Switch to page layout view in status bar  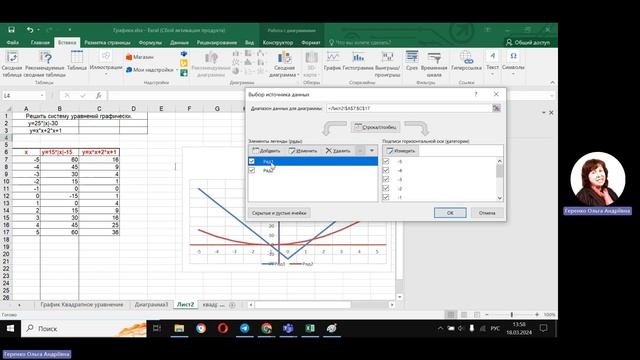point(464,315)
